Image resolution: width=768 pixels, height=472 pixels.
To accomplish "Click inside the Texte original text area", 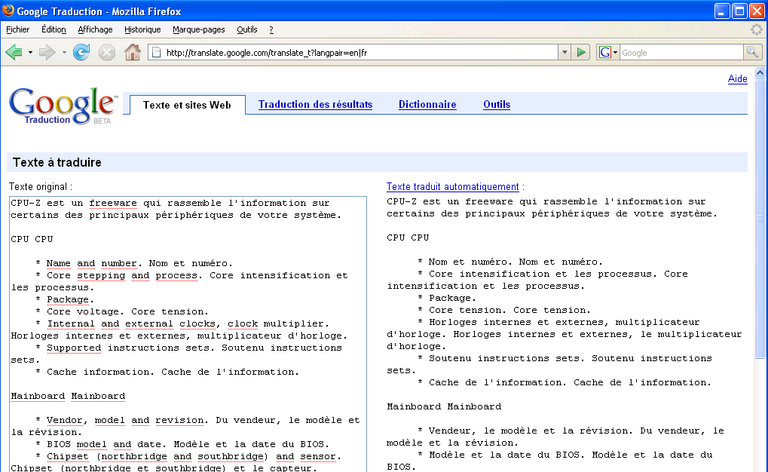I will tap(188, 334).
